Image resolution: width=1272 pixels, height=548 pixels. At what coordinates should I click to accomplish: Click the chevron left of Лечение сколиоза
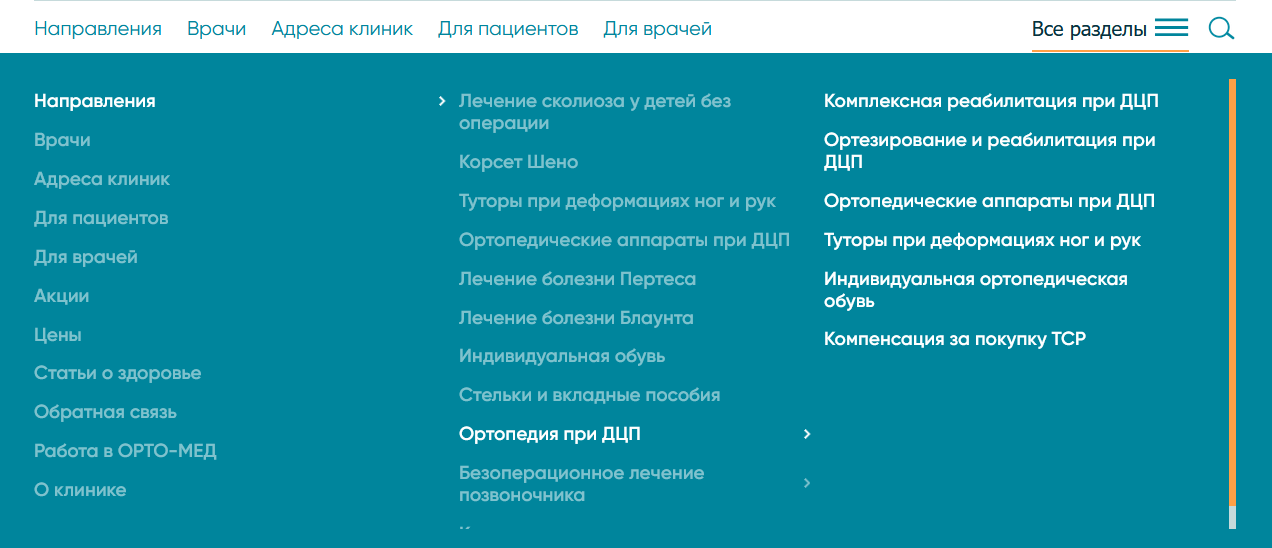[x=442, y=101]
